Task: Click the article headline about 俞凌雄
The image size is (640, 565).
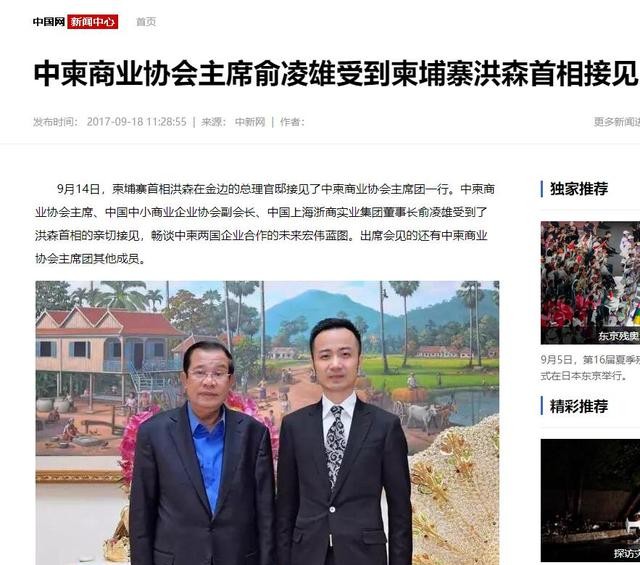Action: 336,74
